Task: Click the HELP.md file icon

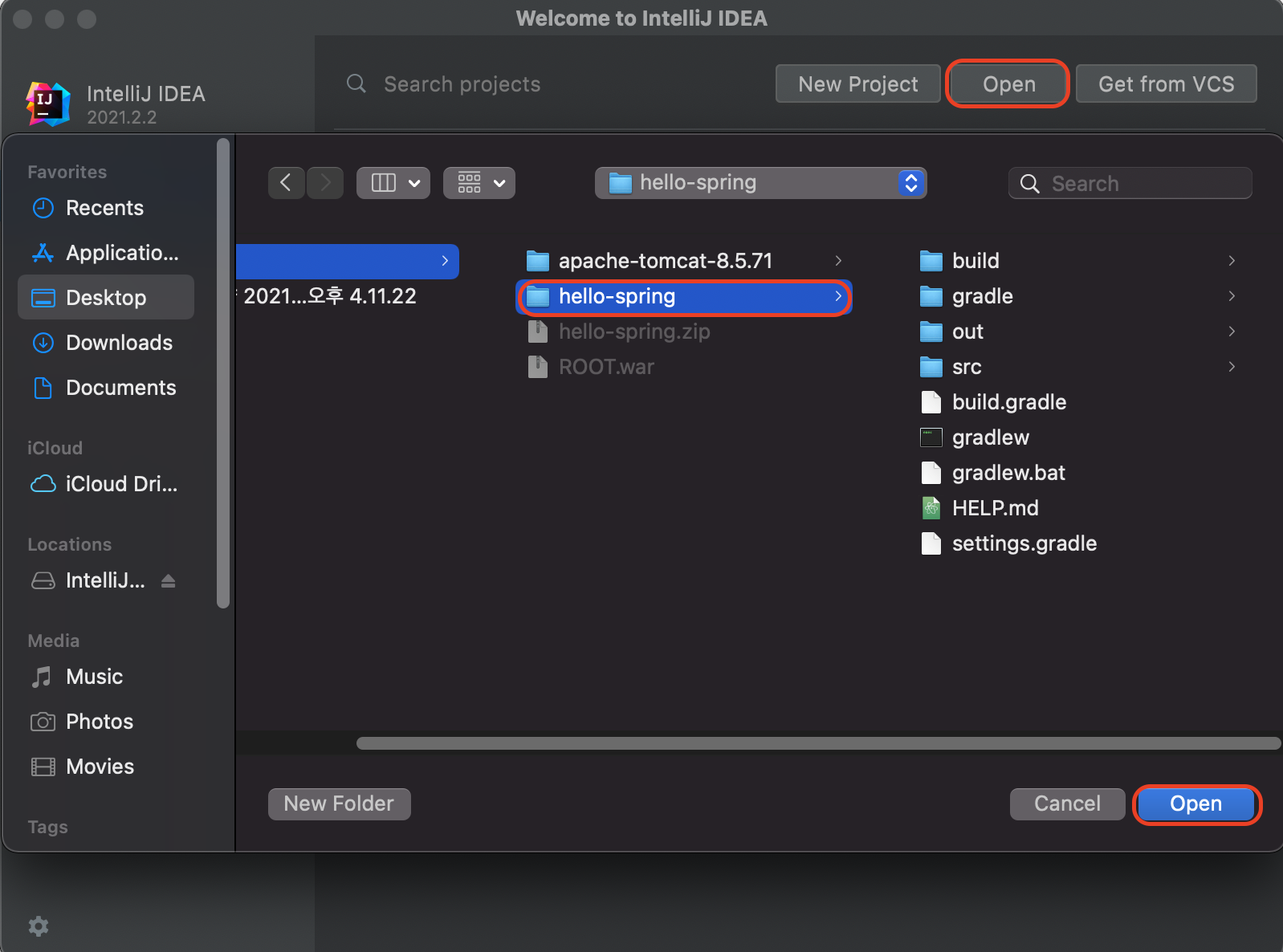Action: (931, 508)
